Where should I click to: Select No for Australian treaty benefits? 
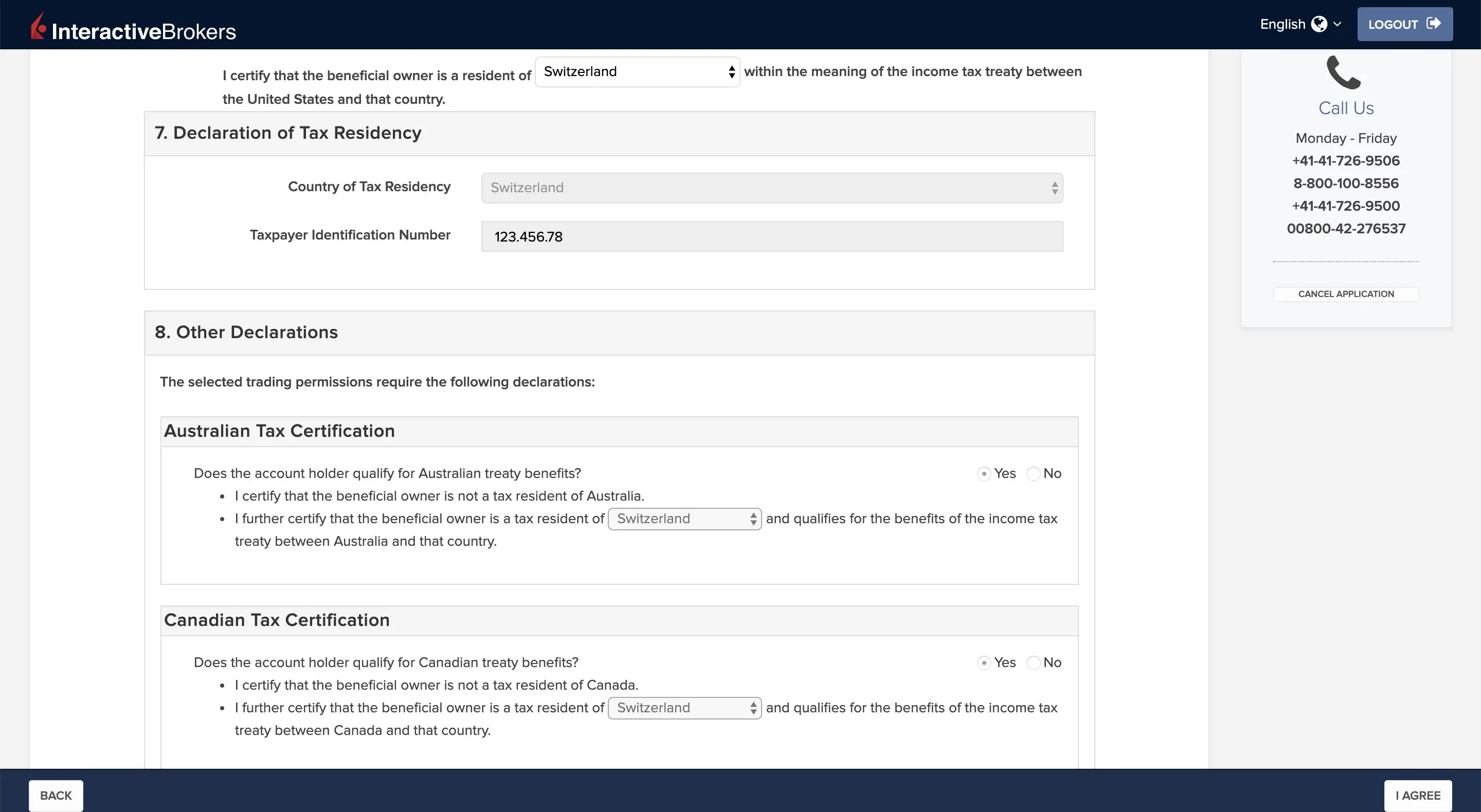pos(1033,473)
